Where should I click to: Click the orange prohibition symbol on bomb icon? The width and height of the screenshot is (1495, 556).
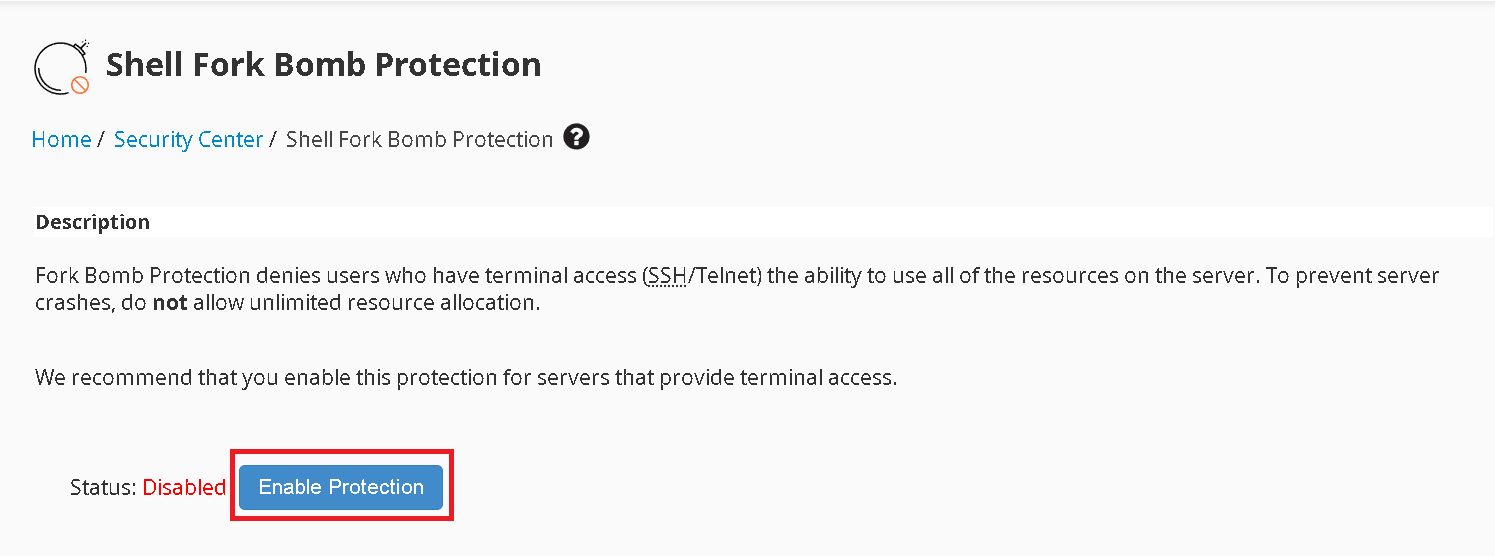[x=80, y=86]
